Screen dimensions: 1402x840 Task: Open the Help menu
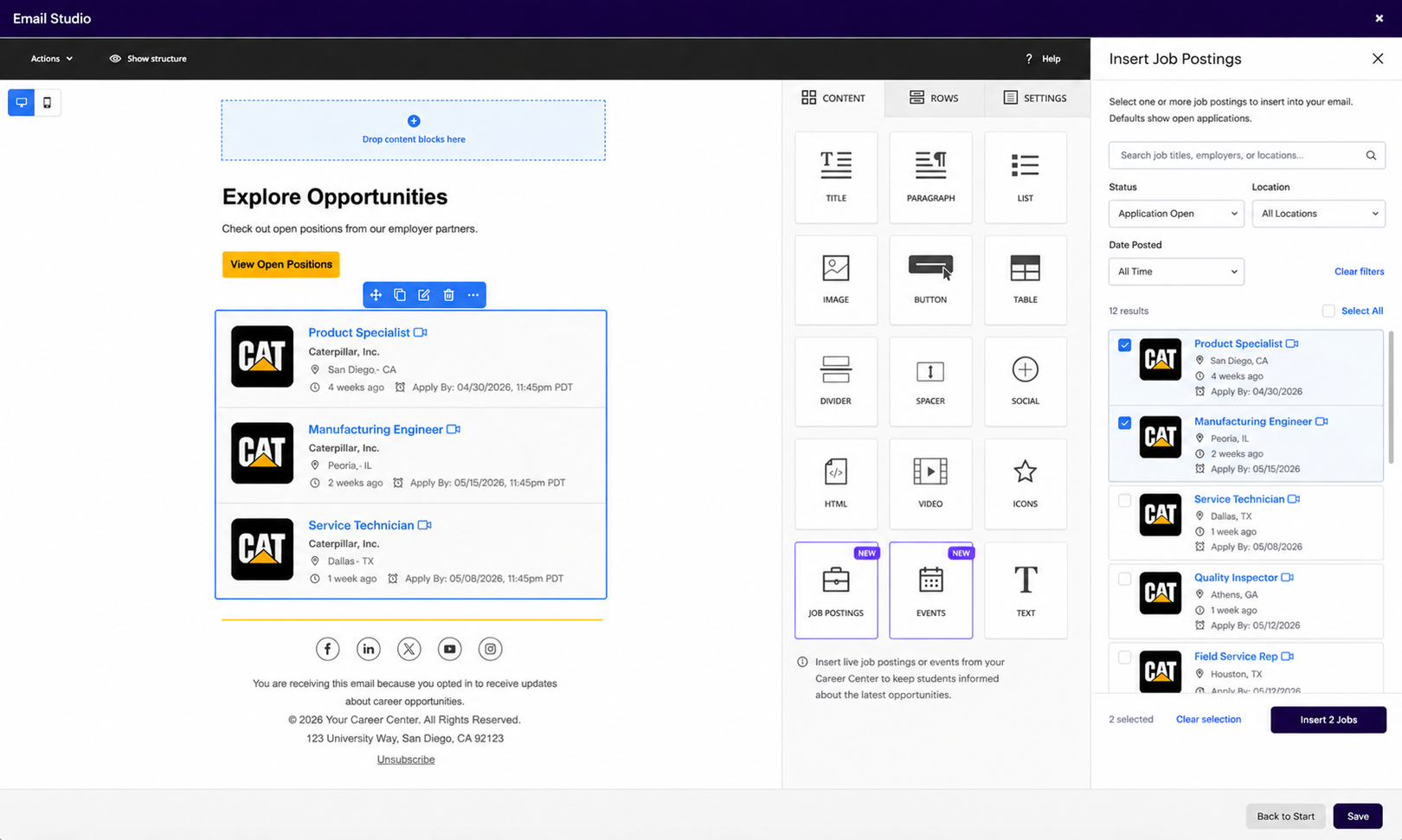[1043, 59]
